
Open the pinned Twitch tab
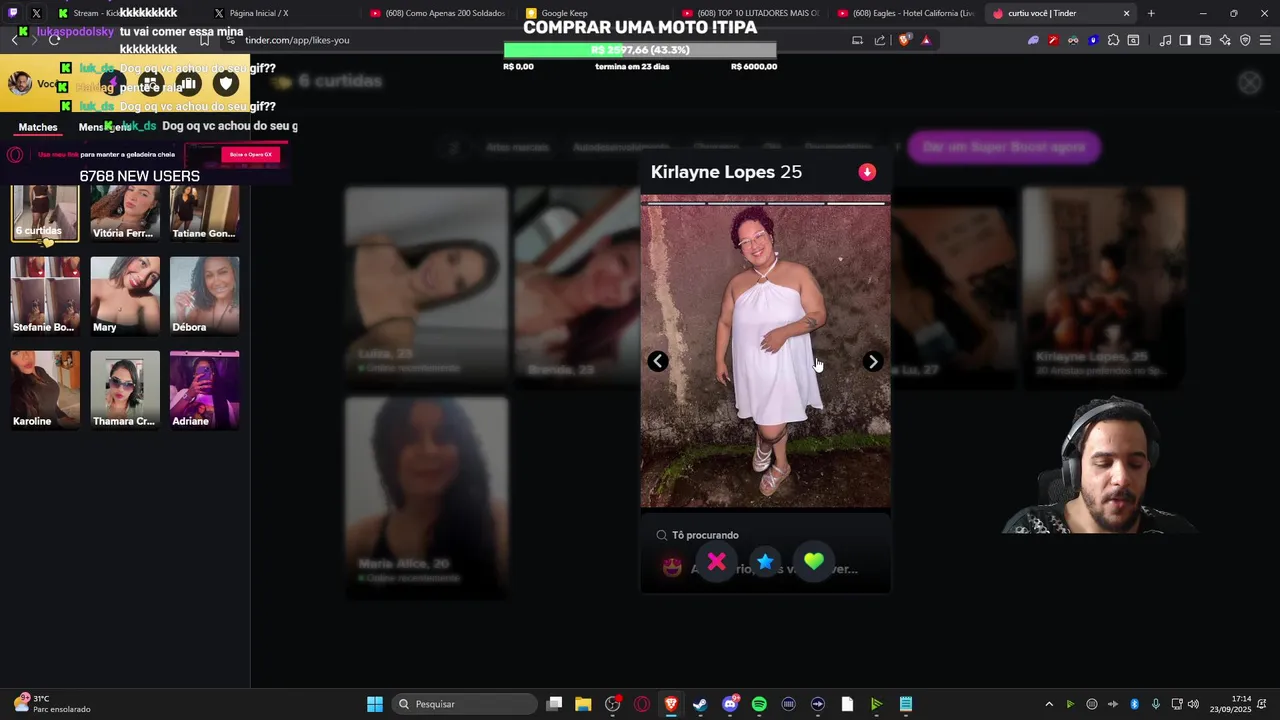(13, 13)
